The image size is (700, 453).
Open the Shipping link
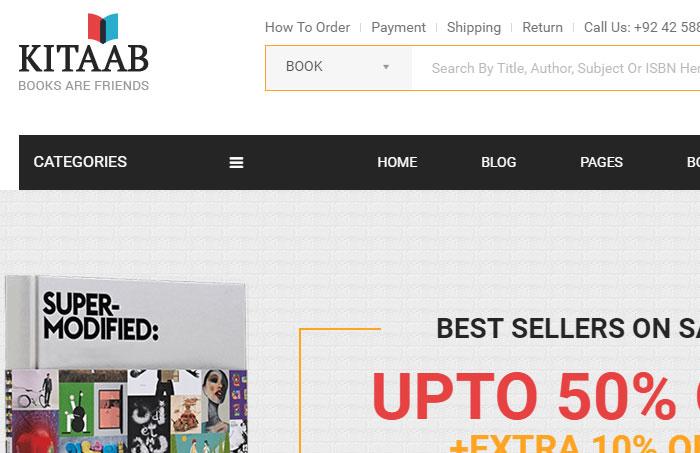[x=474, y=27]
